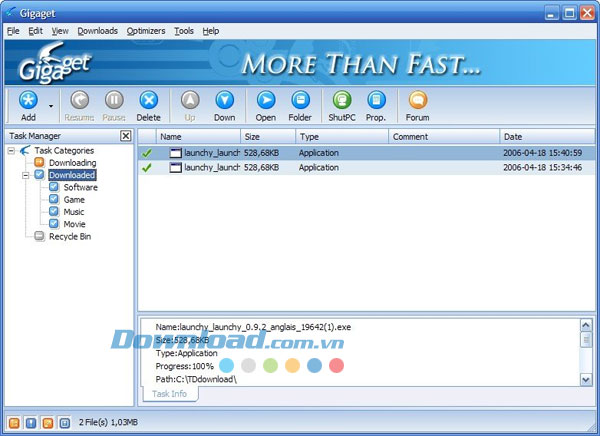Open the Folder toolbar icon
This screenshot has height=436, width=600.
[300, 100]
